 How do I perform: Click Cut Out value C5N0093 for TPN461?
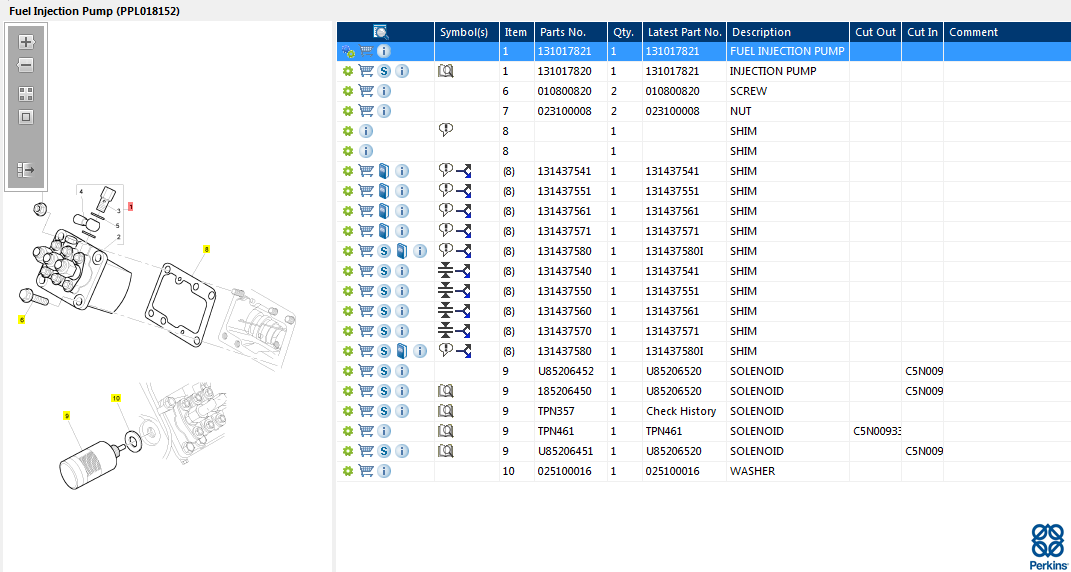(877, 431)
